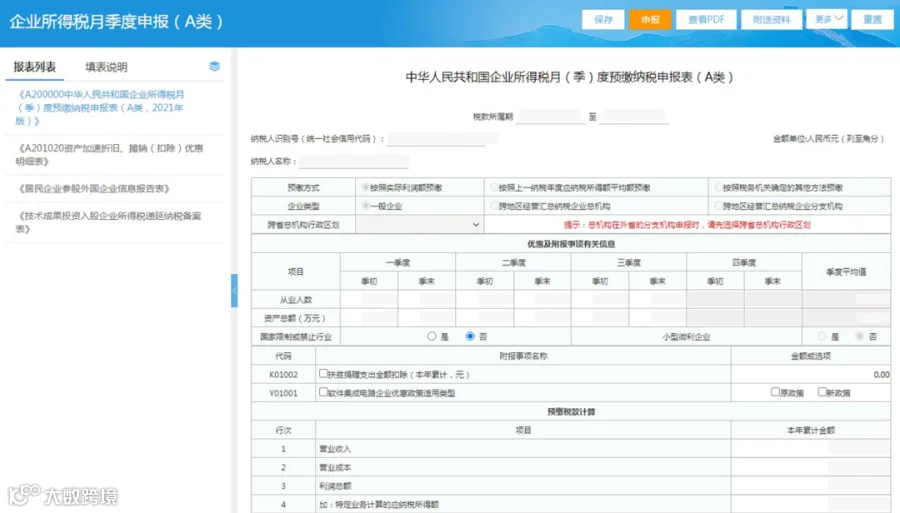Click the 附送资料 button
This screenshot has width=900, height=513.
pyautogui.click(x=771, y=20)
